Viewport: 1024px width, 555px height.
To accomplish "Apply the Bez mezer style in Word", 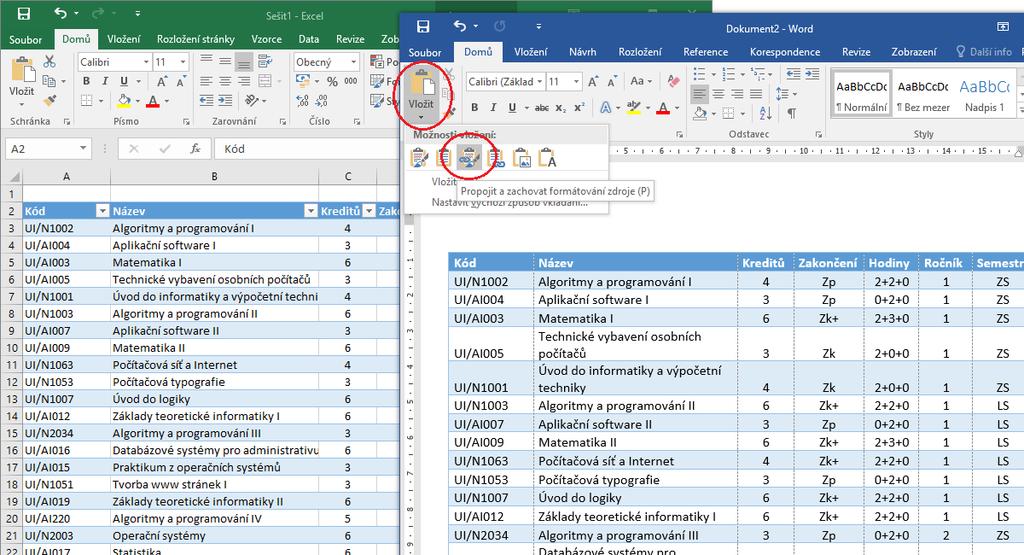I will (x=923, y=95).
